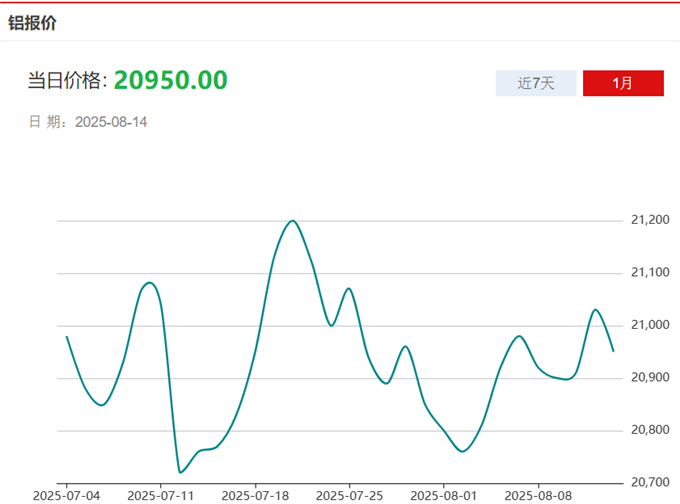Select the red 1月 range tab
Viewport: 680px width, 504px height.
[x=622, y=83]
